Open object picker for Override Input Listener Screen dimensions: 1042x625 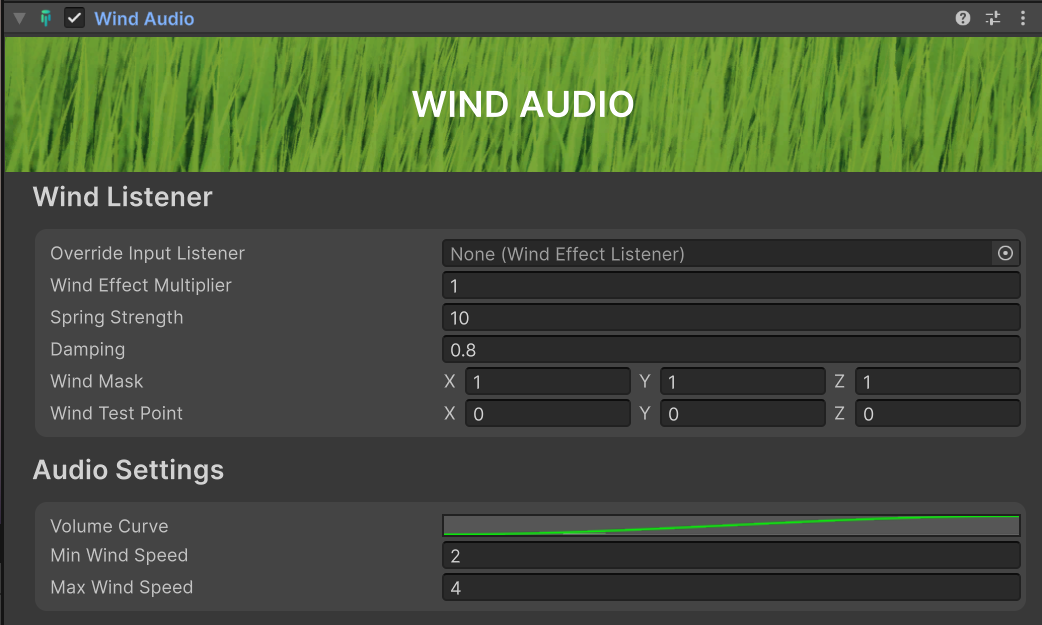(x=1005, y=254)
